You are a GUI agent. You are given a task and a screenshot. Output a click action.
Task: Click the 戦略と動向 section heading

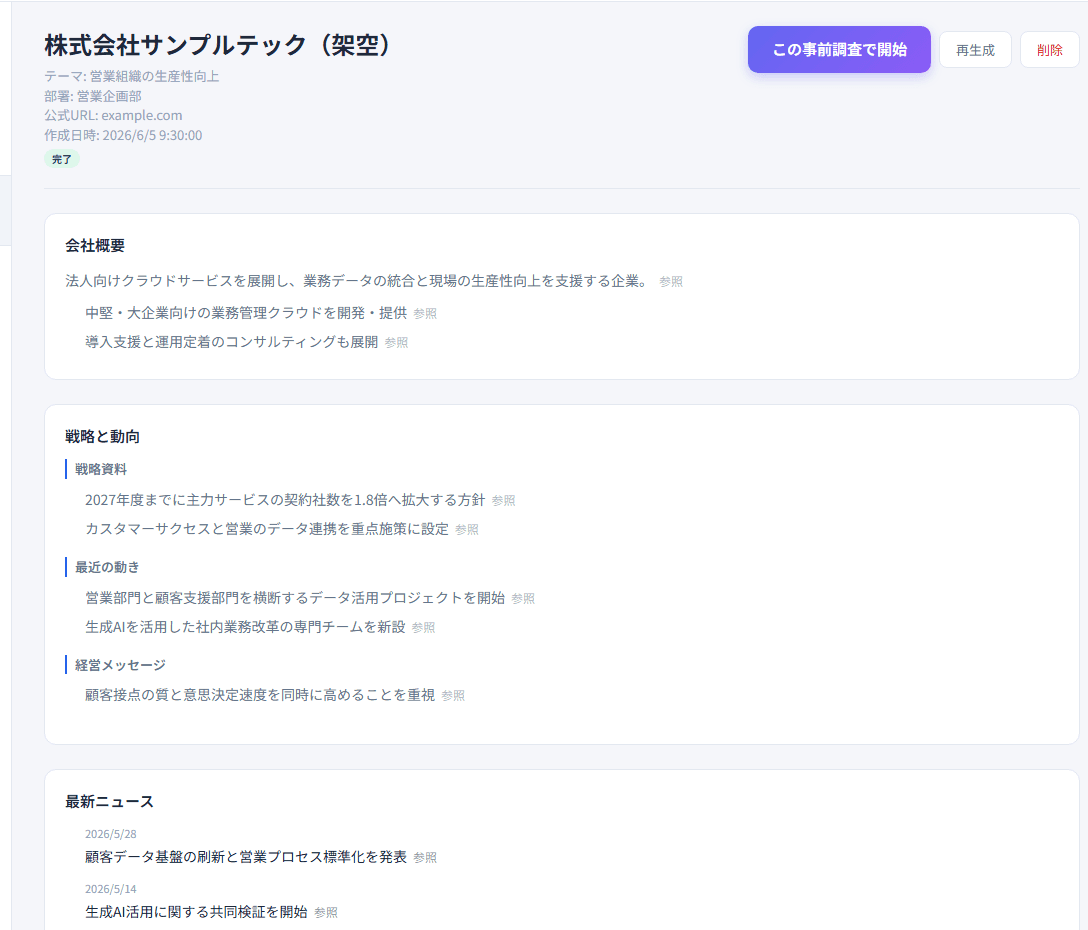(103, 437)
